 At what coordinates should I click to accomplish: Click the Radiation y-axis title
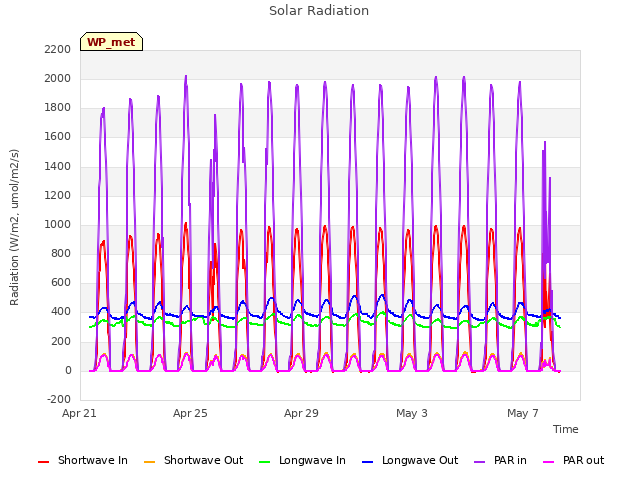tap(14, 227)
